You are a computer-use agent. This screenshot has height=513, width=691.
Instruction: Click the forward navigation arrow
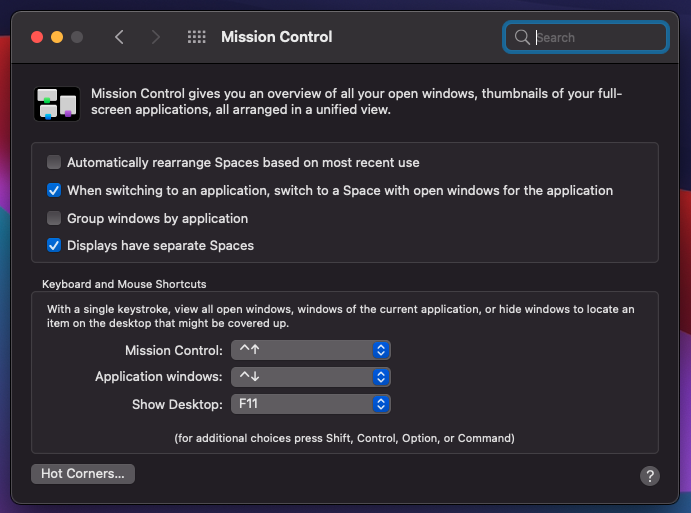pos(155,37)
